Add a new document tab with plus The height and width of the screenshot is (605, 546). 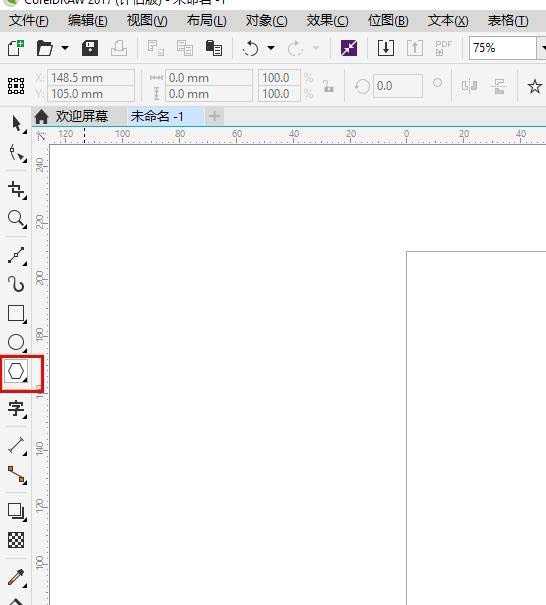pos(215,116)
